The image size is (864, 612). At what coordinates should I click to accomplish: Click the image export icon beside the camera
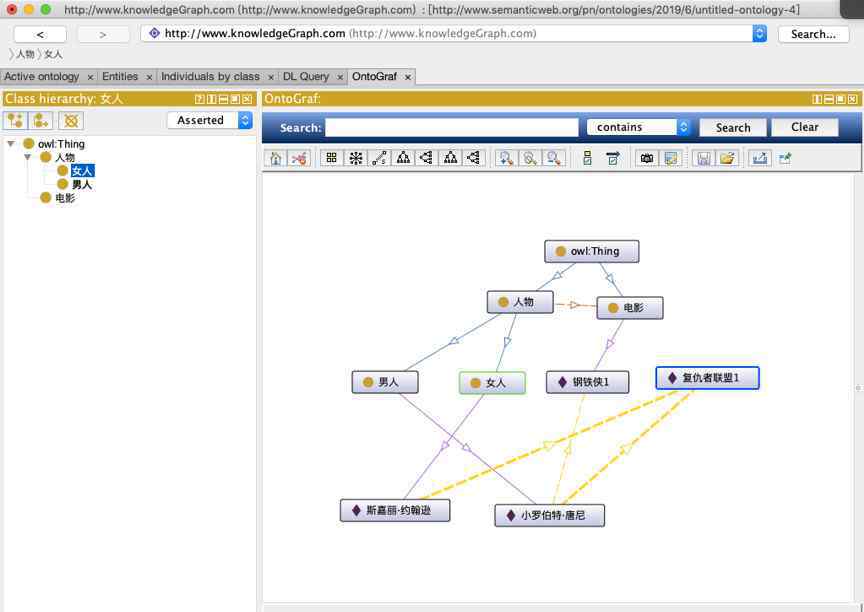click(670, 159)
